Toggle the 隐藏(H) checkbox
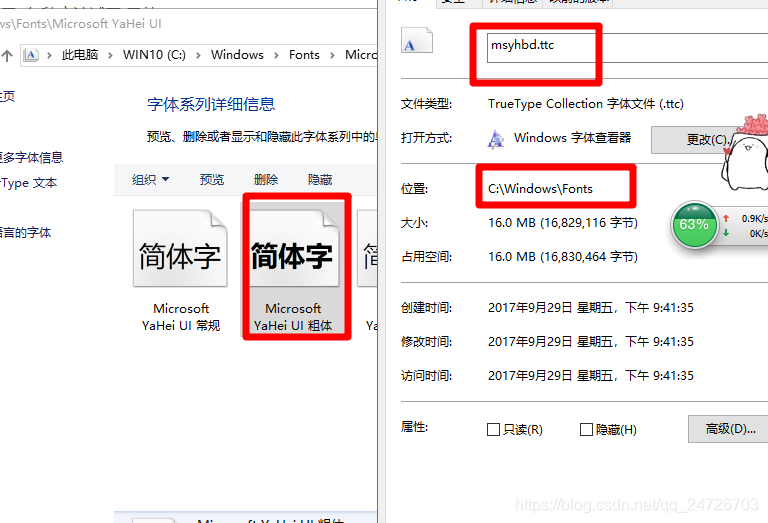Image resolution: width=768 pixels, height=523 pixels. pyautogui.click(x=586, y=429)
